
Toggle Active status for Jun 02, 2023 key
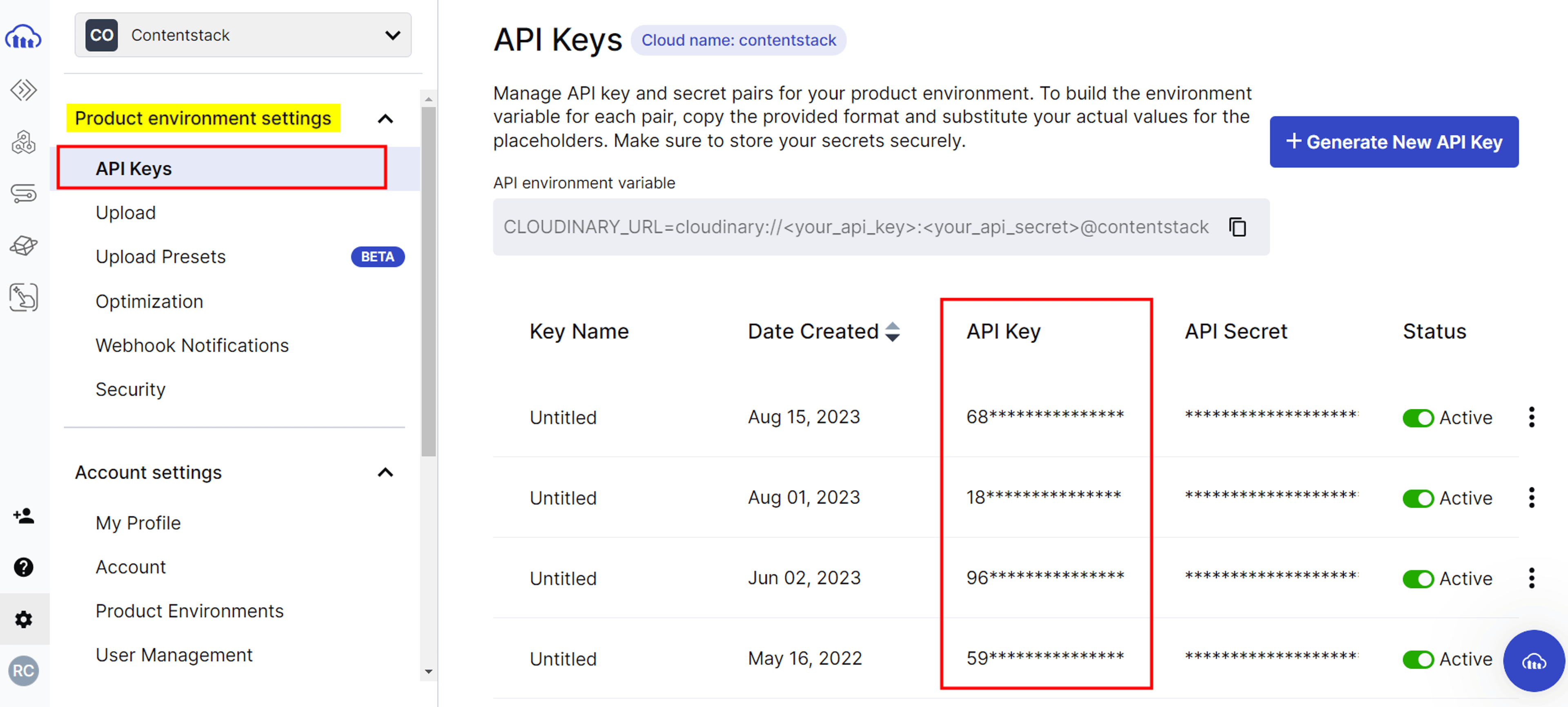coord(1418,578)
